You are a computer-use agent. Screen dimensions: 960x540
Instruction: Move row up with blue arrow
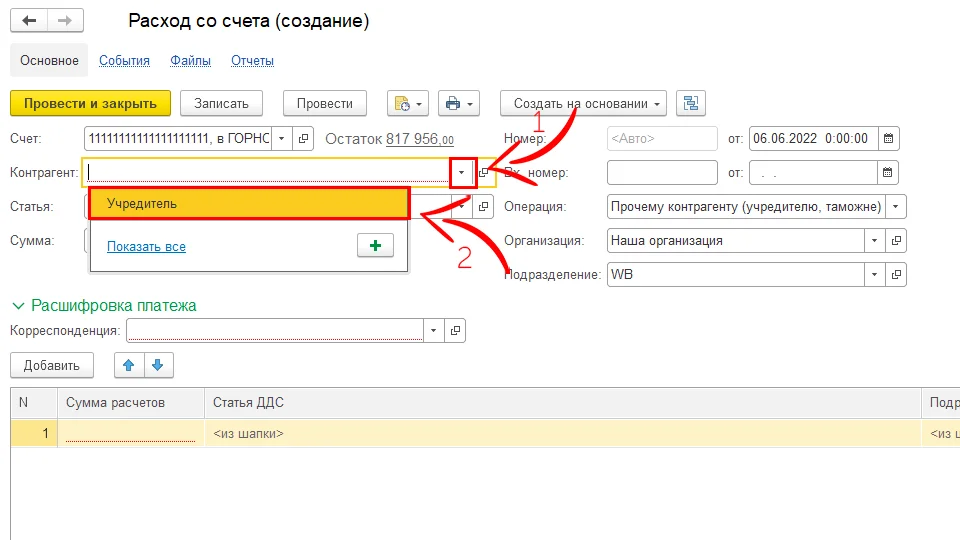[128, 365]
